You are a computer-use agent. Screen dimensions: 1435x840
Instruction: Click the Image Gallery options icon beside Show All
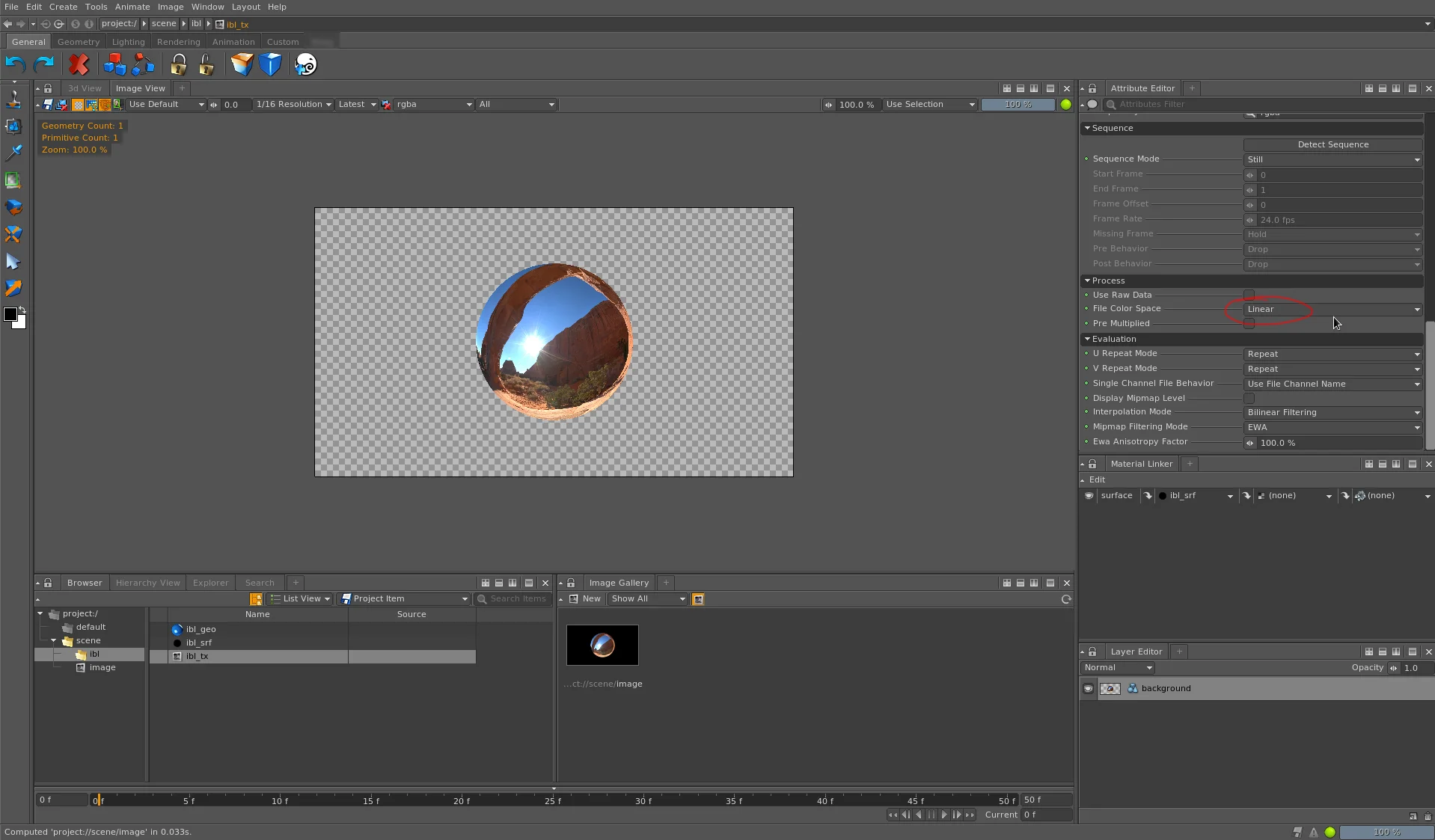tap(698, 599)
